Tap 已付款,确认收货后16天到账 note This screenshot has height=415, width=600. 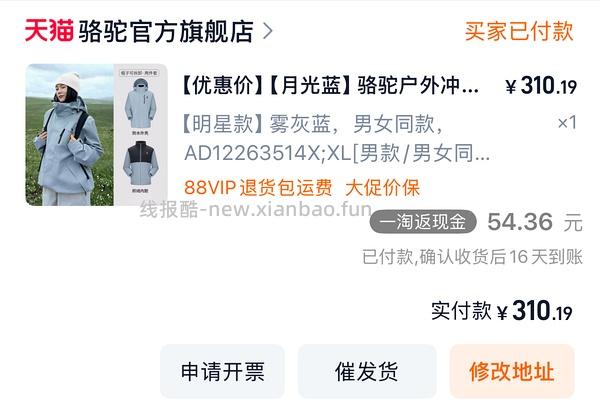pos(472,257)
